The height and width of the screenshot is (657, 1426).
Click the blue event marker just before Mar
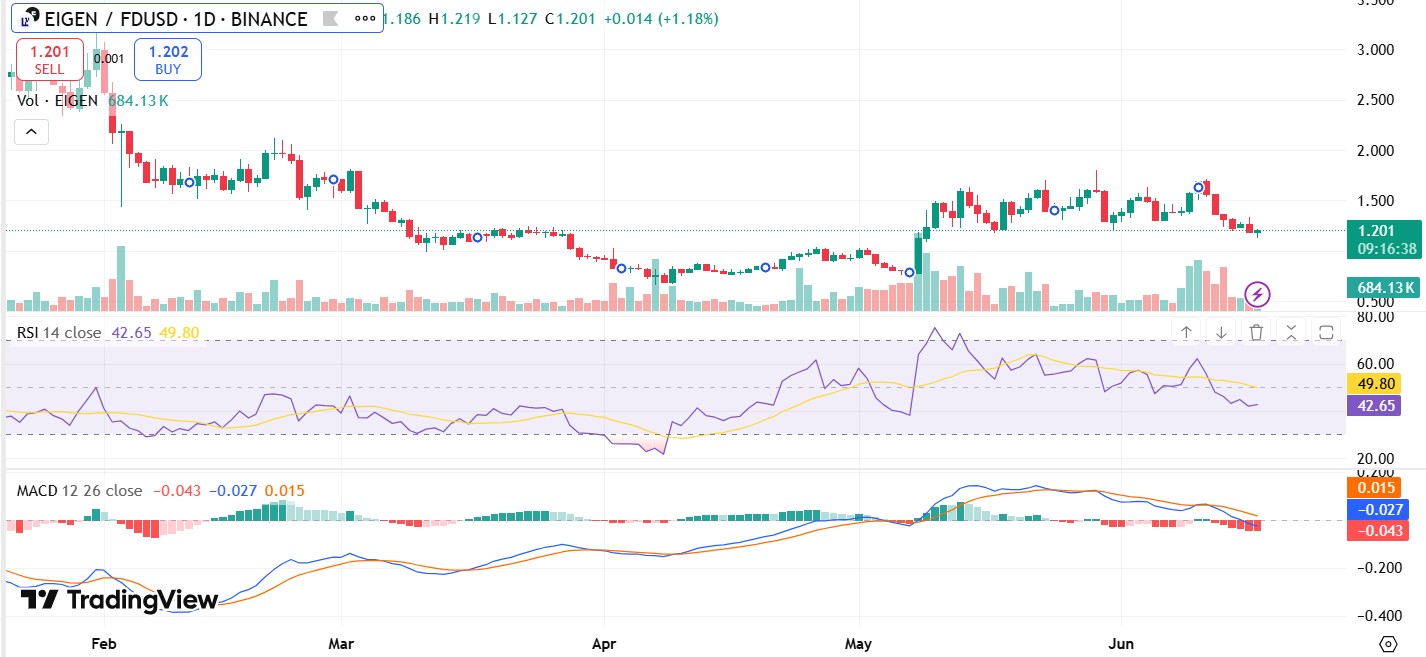click(x=334, y=180)
